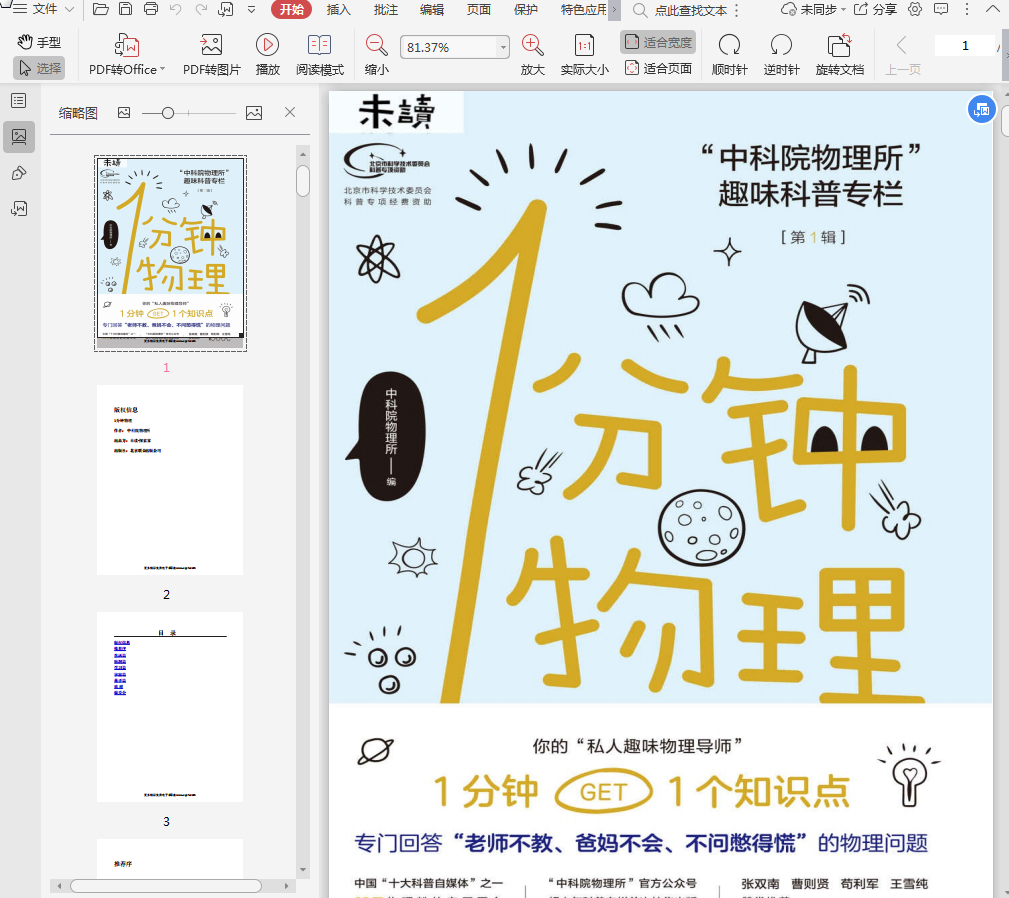The image size is (1009, 898).
Task: Select page 2 thumbnail
Action: pos(170,480)
